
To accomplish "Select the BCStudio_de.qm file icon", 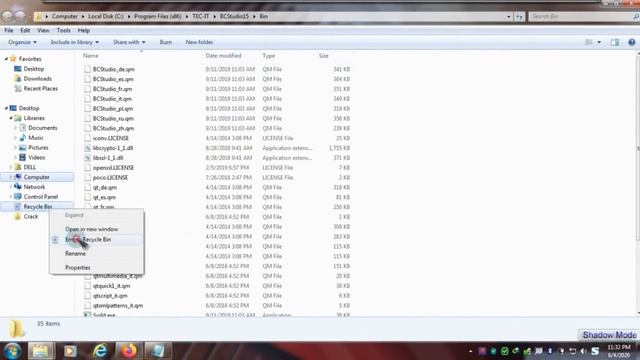I will point(87,69).
